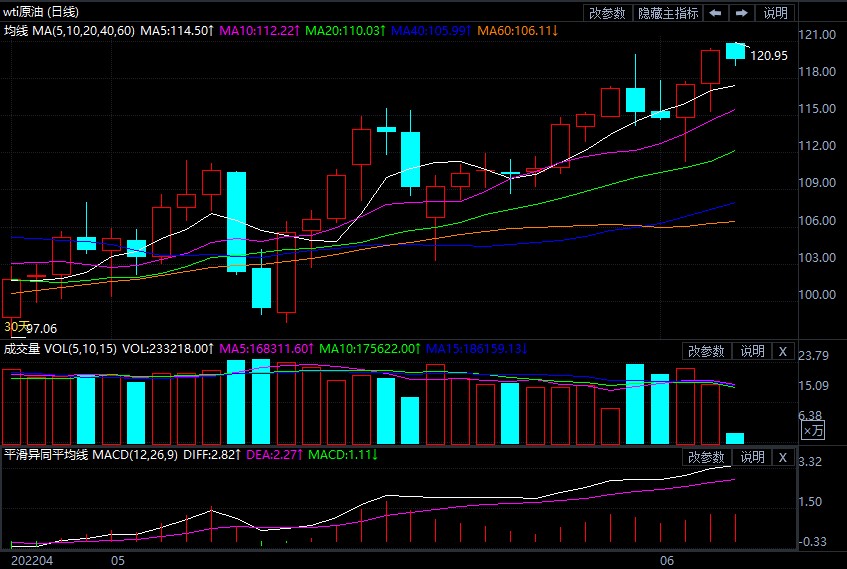Select the 均线 MA(5,10,20,40,60) indicator label
This screenshot has height=569, width=847.
[69, 32]
